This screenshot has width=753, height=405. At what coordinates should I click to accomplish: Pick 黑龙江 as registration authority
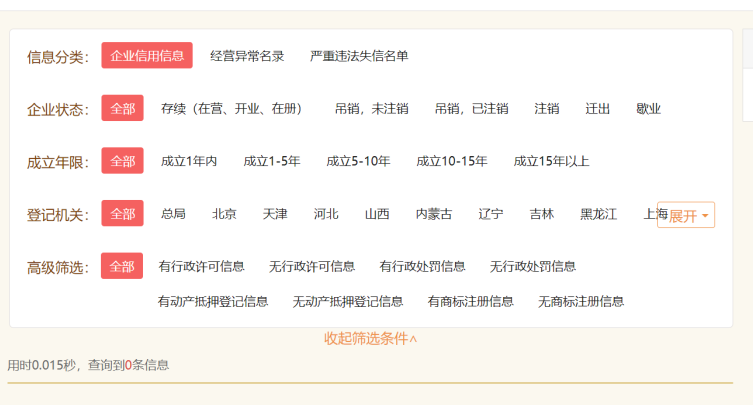click(598, 214)
